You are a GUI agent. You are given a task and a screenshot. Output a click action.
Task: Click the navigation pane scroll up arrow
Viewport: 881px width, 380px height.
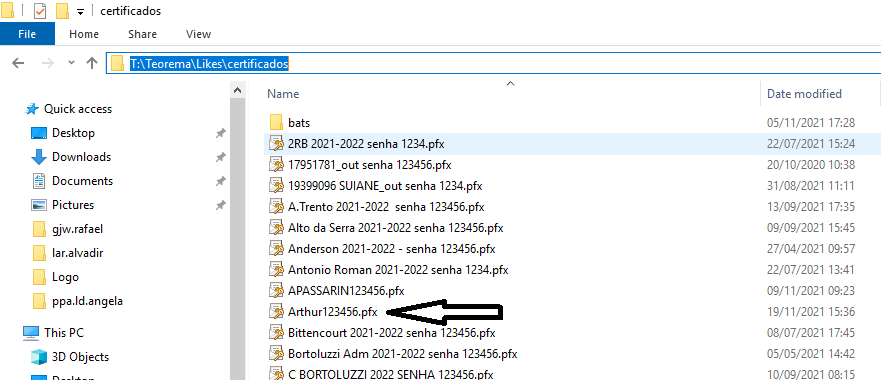(x=238, y=90)
